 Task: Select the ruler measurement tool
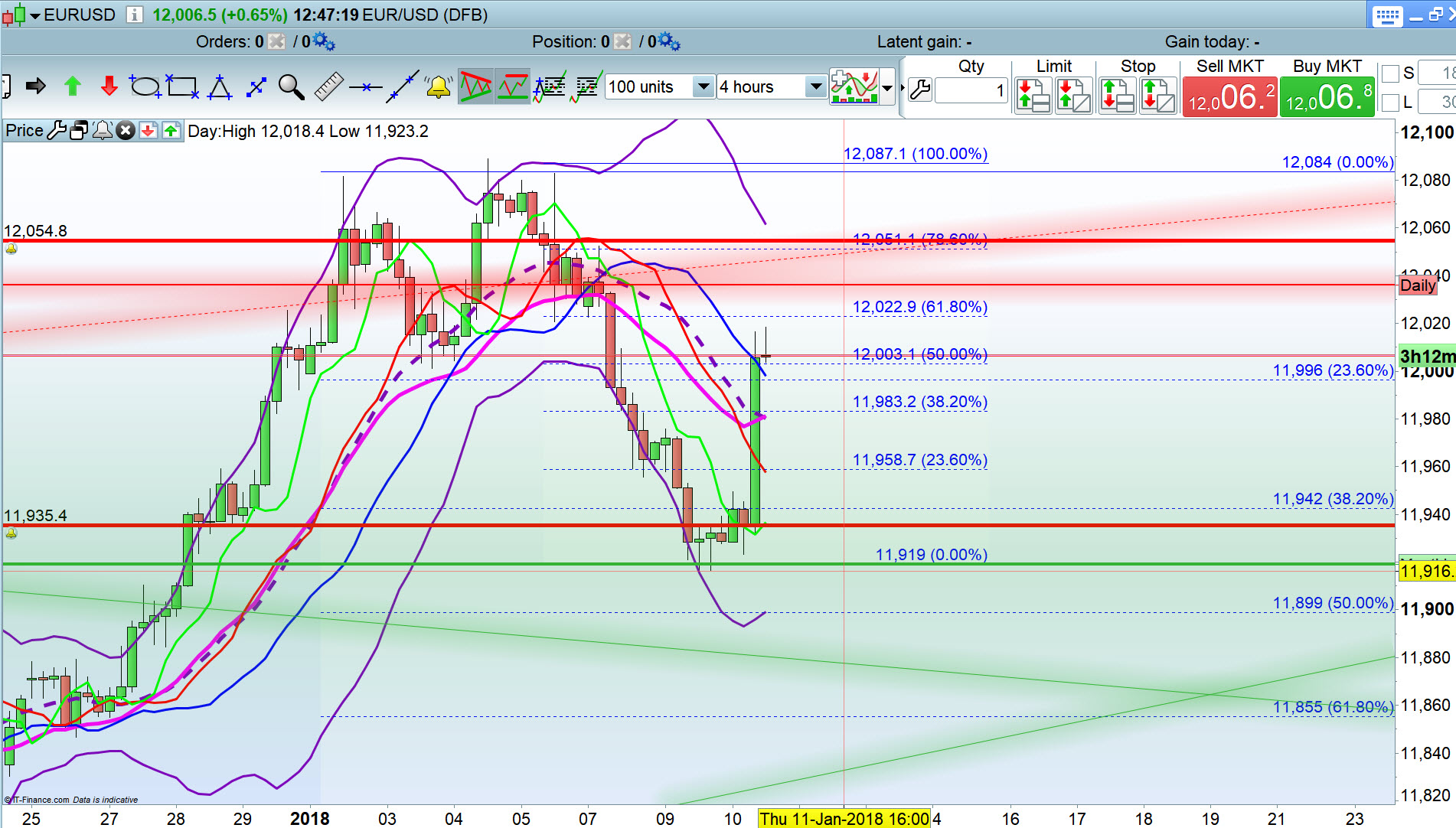(329, 87)
